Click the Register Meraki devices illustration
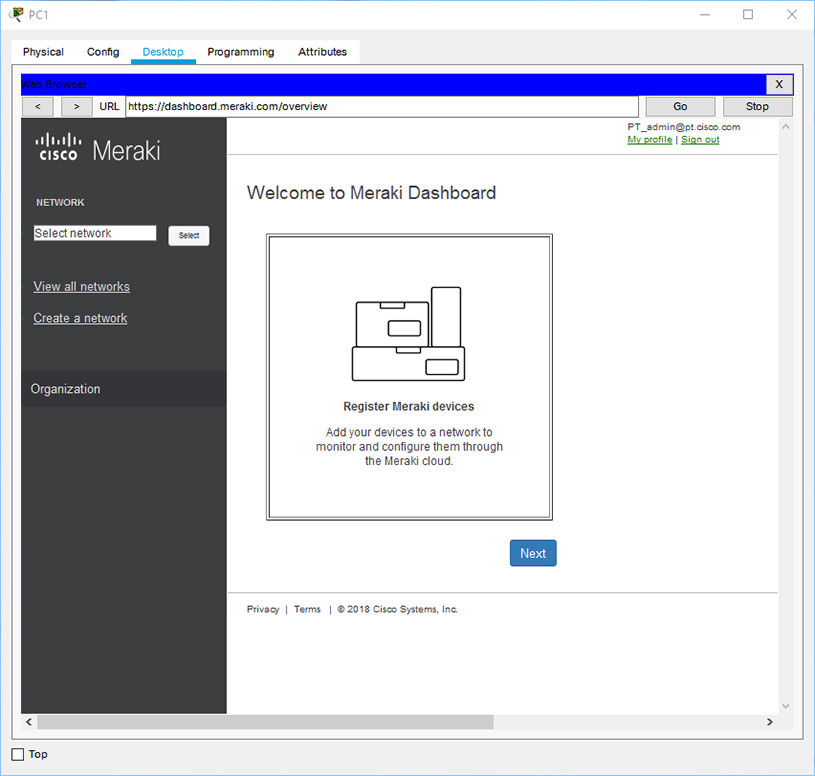The image size is (815, 776). 409,334
